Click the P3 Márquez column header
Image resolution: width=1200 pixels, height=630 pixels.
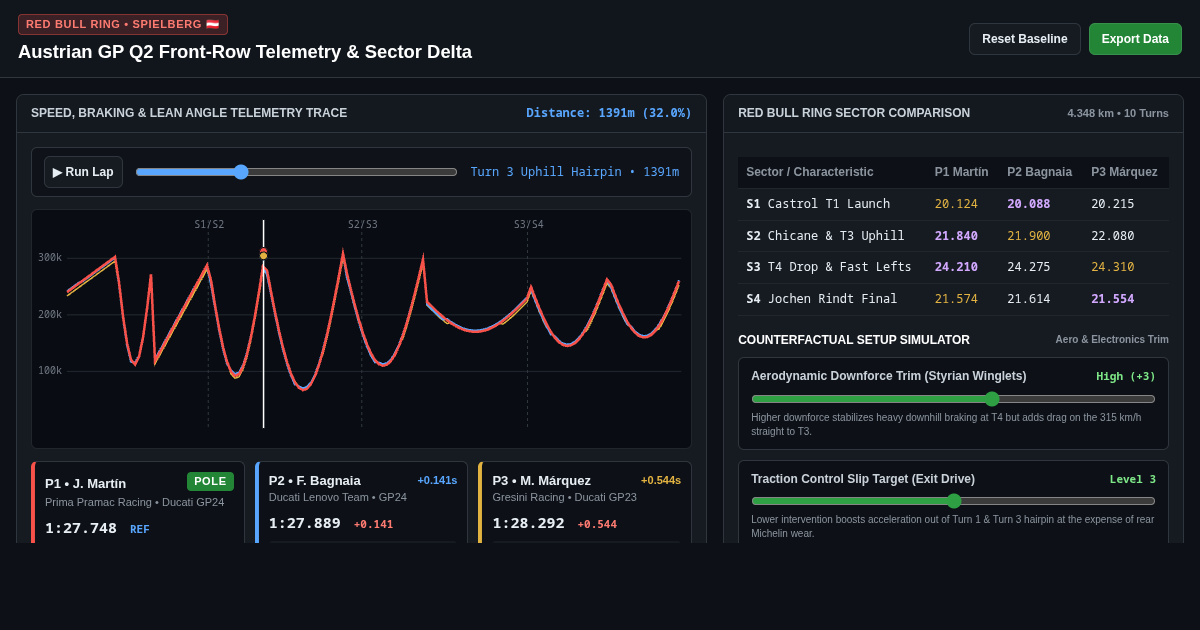point(1125,172)
